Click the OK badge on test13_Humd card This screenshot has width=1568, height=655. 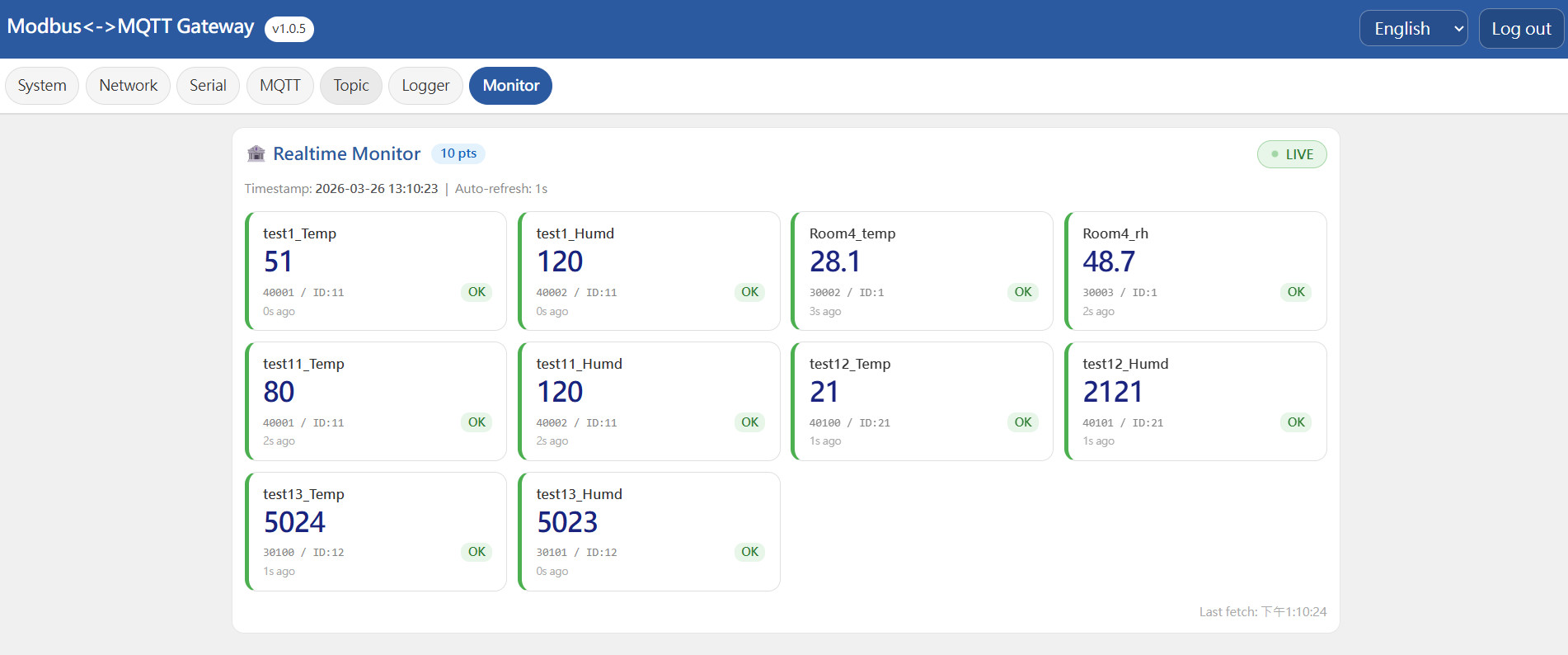(749, 552)
